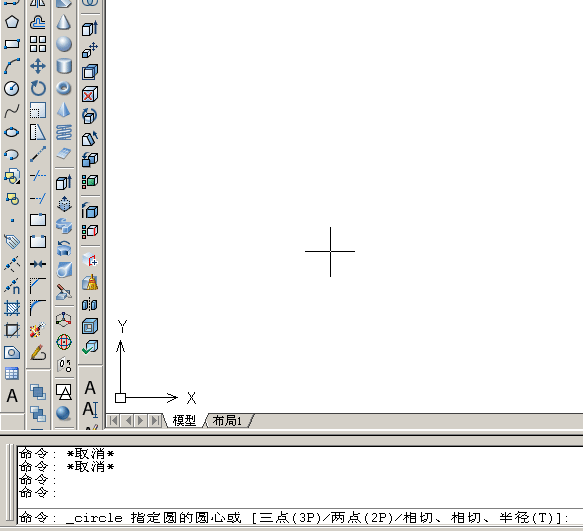This screenshot has width=583, height=531.
Task: Click the Single Line Text AI icon
Action: tap(90, 409)
